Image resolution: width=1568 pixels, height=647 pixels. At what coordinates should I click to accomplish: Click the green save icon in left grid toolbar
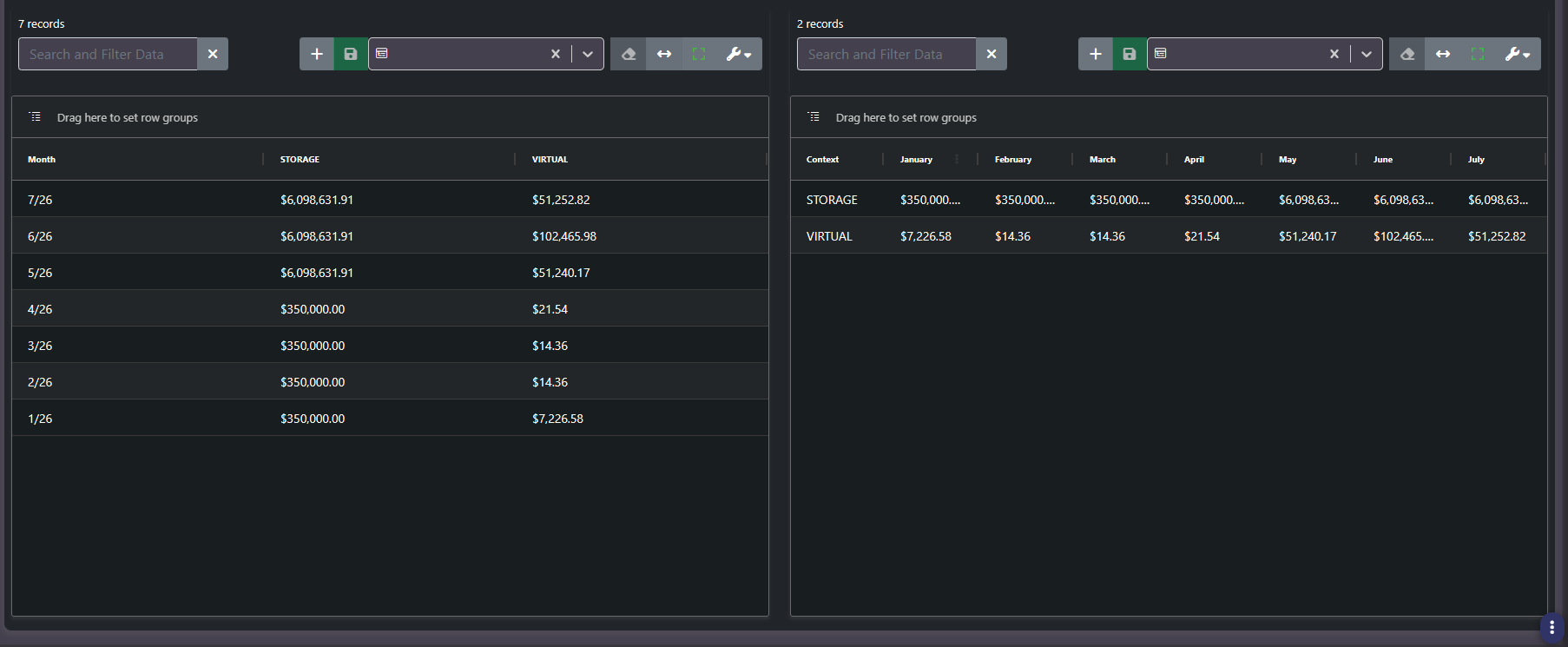click(x=351, y=54)
